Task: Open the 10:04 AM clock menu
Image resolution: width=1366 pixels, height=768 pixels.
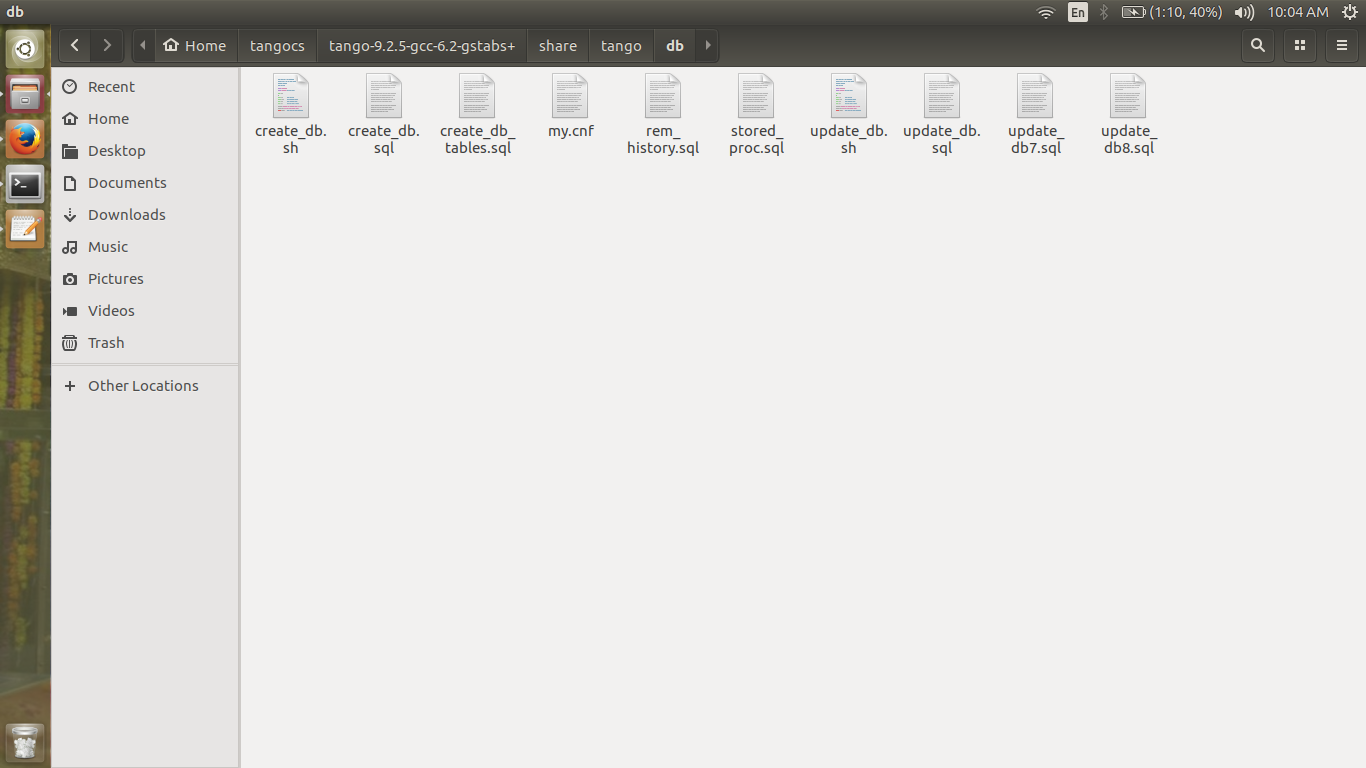Action: click(1298, 12)
